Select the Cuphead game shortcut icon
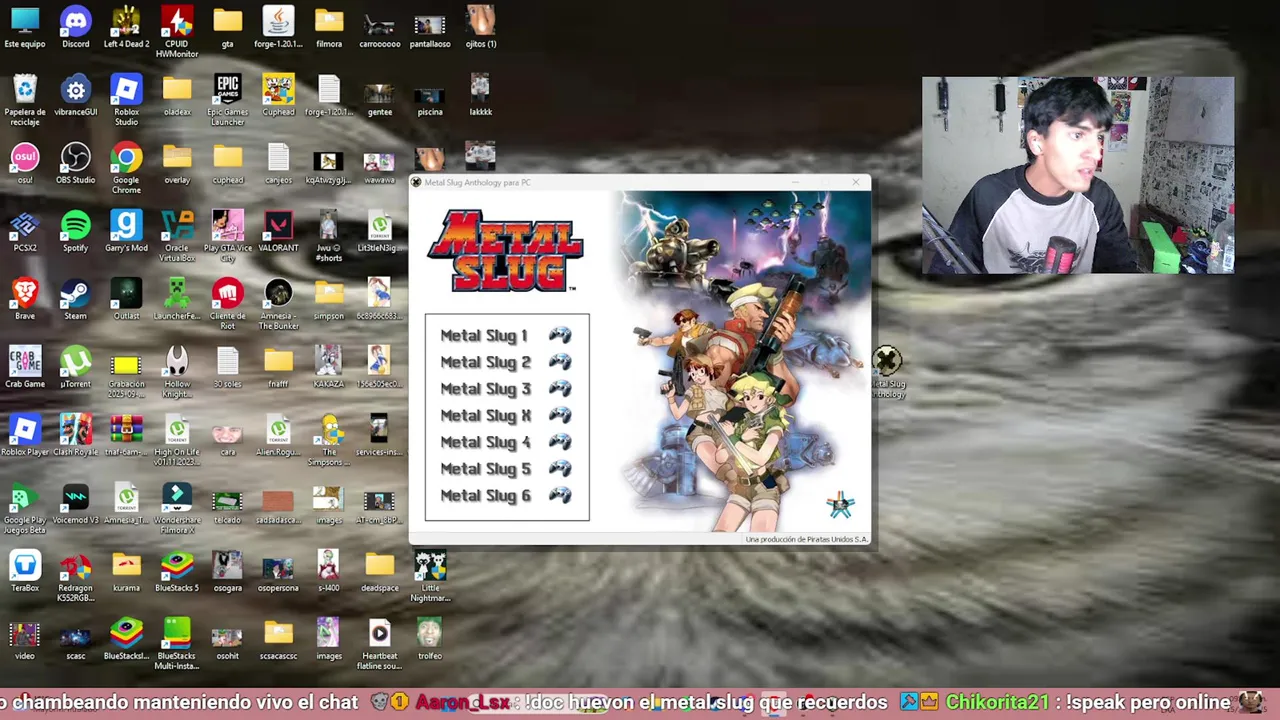 [278, 96]
